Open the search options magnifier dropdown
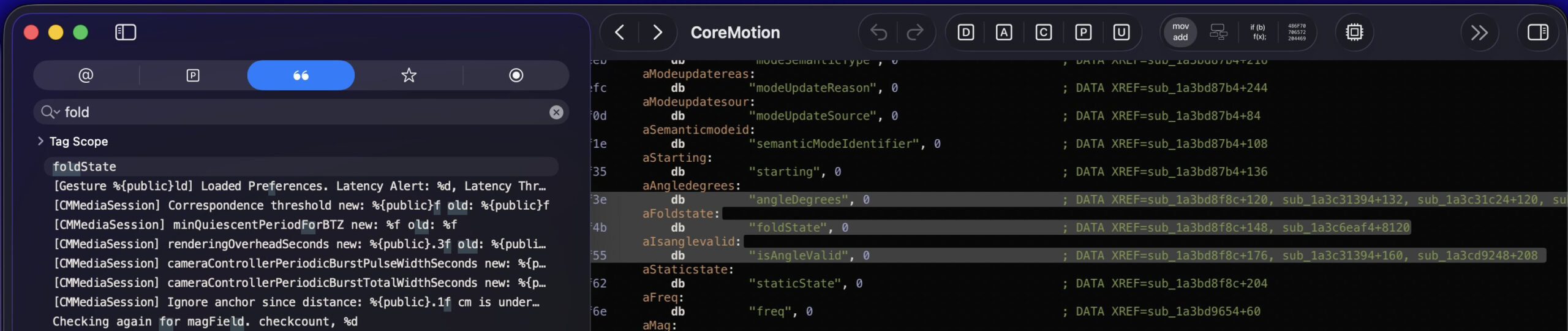1568x331 pixels. [50, 112]
